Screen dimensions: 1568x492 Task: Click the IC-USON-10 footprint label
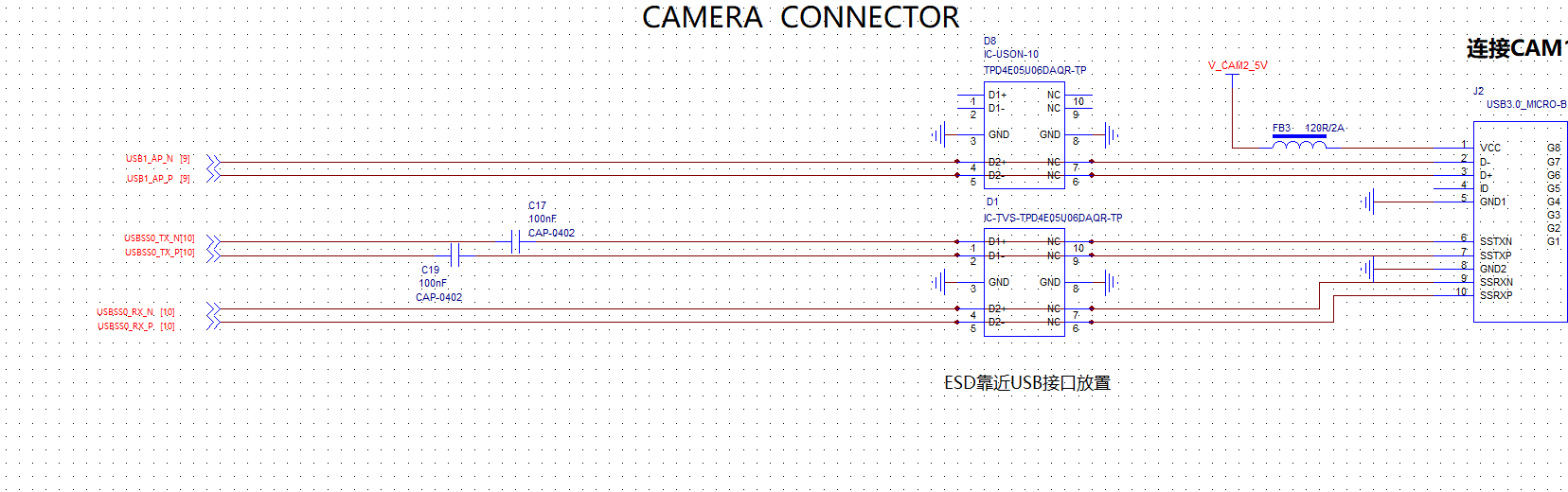tap(1011, 54)
